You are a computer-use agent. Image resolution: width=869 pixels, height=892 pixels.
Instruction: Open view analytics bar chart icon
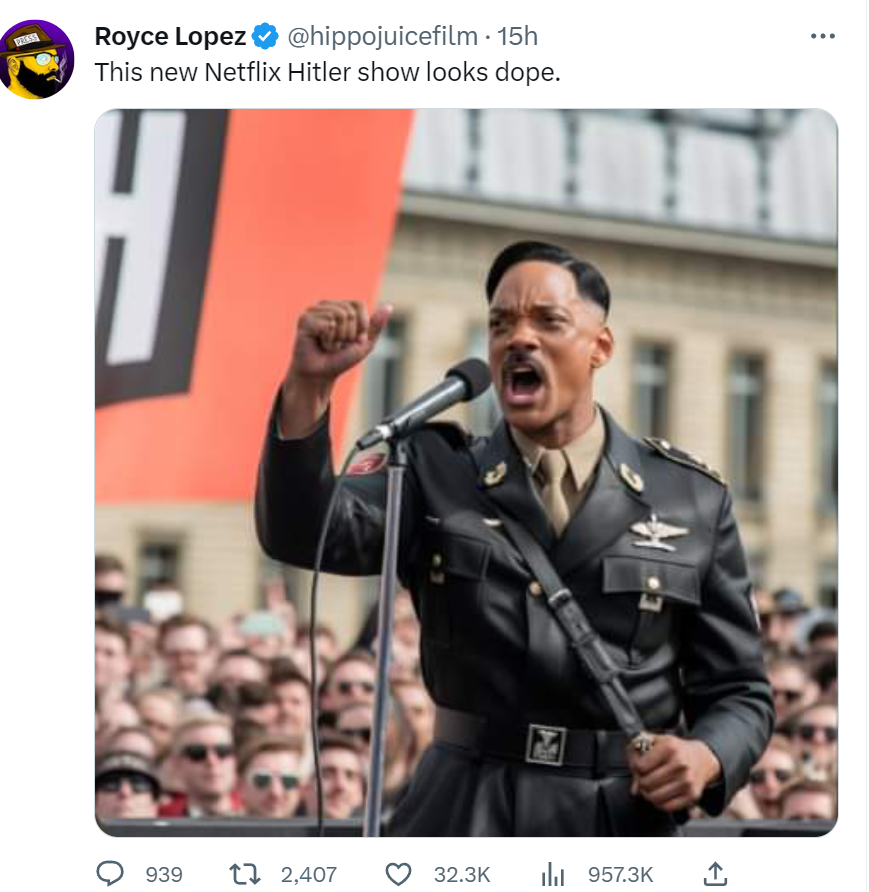pos(553,874)
